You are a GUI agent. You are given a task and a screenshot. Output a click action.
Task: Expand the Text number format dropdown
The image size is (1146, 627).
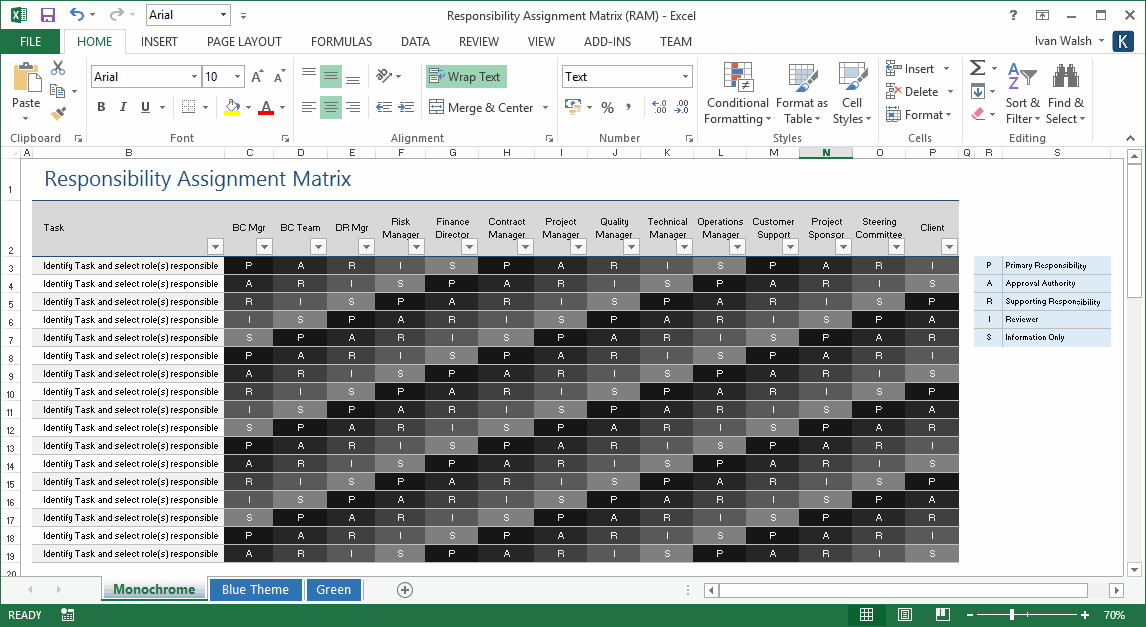click(x=685, y=77)
